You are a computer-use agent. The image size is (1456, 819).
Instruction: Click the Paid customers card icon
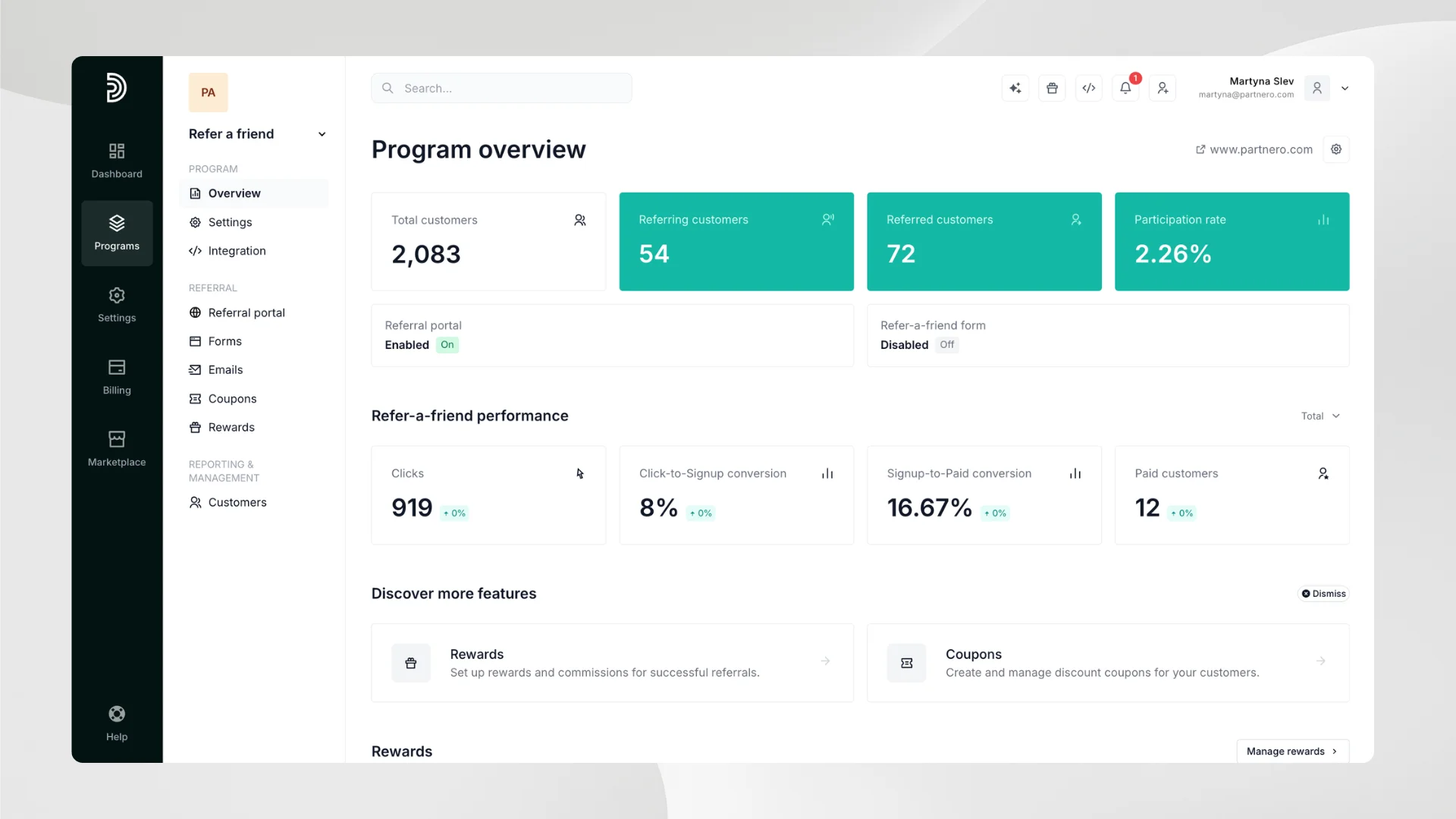[x=1323, y=473]
